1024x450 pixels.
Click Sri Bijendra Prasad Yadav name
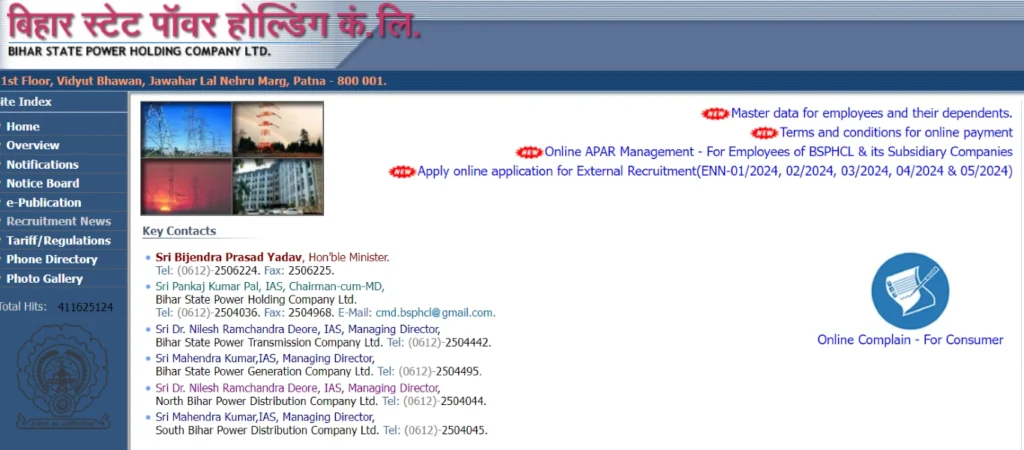[229, 257]
